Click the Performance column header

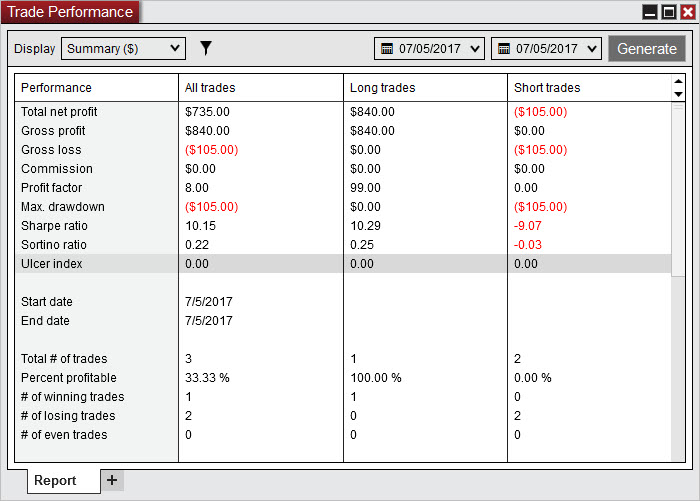(96, 88)
